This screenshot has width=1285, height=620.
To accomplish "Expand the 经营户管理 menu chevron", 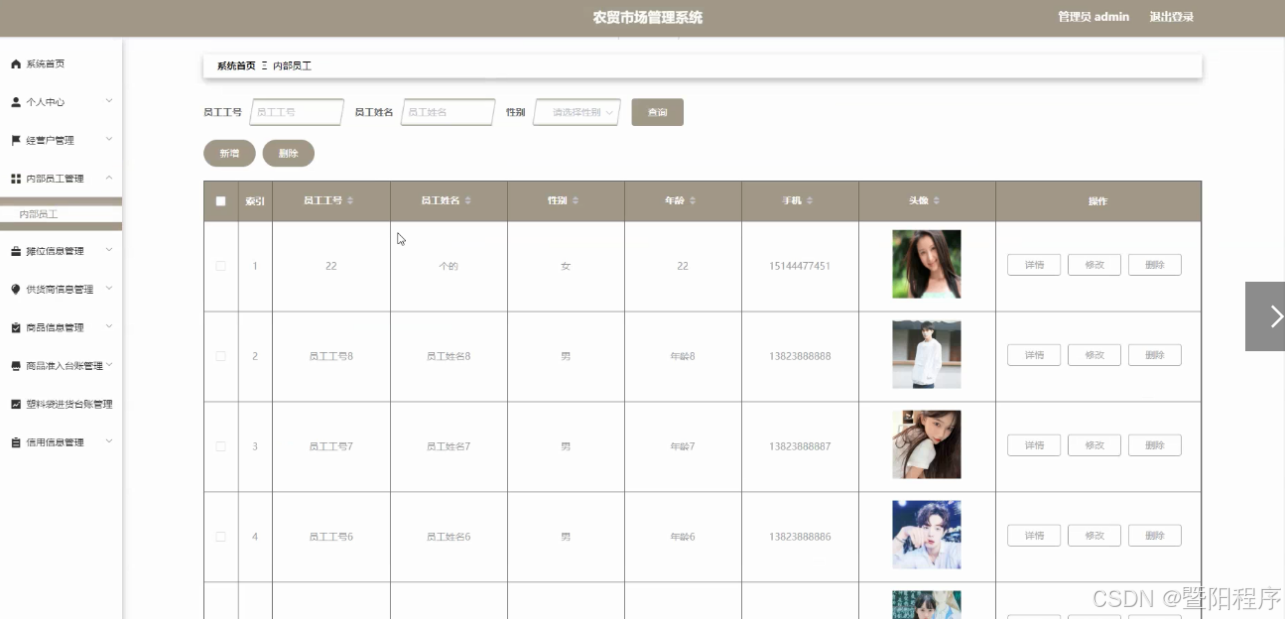I will tap(109, 139).
